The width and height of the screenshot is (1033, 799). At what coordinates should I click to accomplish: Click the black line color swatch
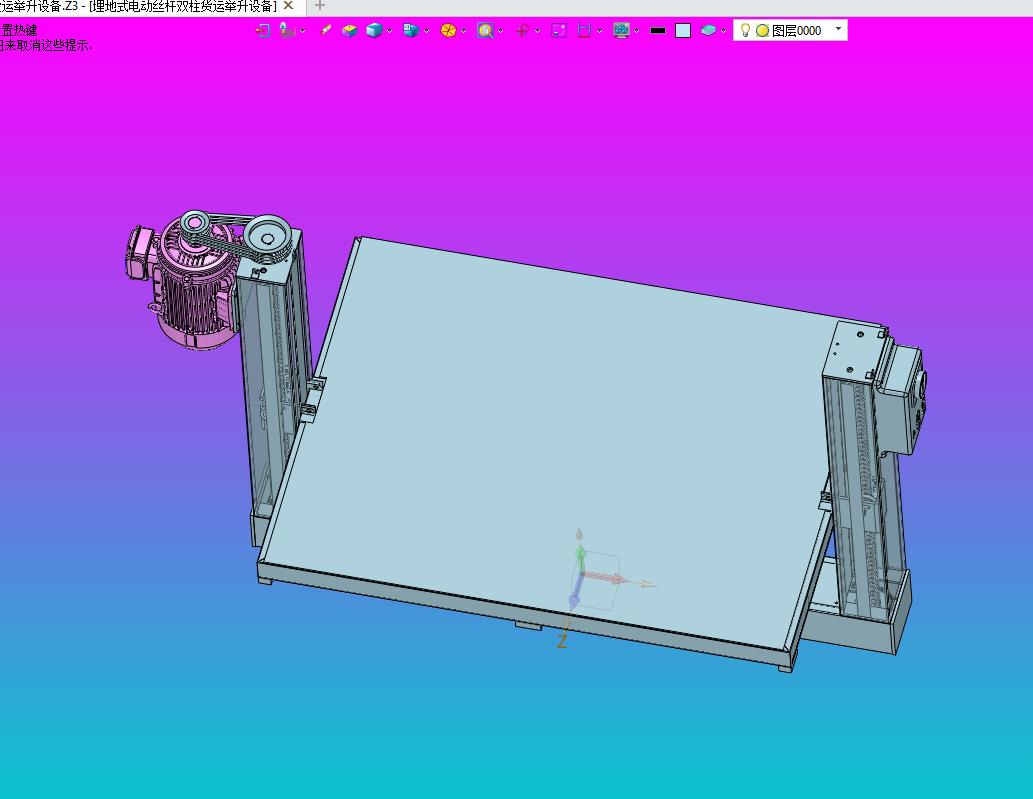tap(657, 30)
